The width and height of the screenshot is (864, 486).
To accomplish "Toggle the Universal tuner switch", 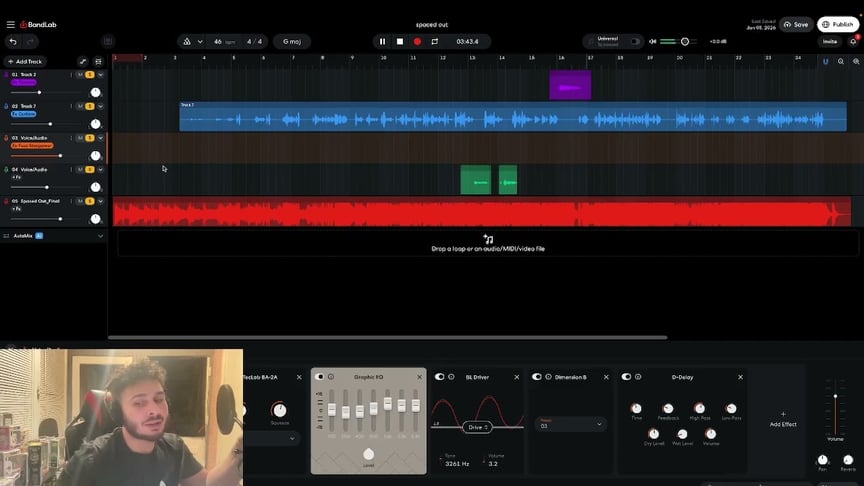I will point(635,41).
